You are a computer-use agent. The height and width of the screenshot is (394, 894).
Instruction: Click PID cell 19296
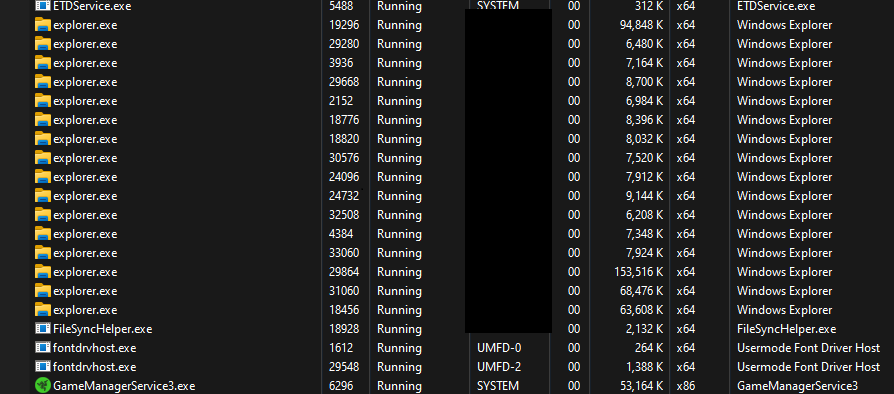344,25
